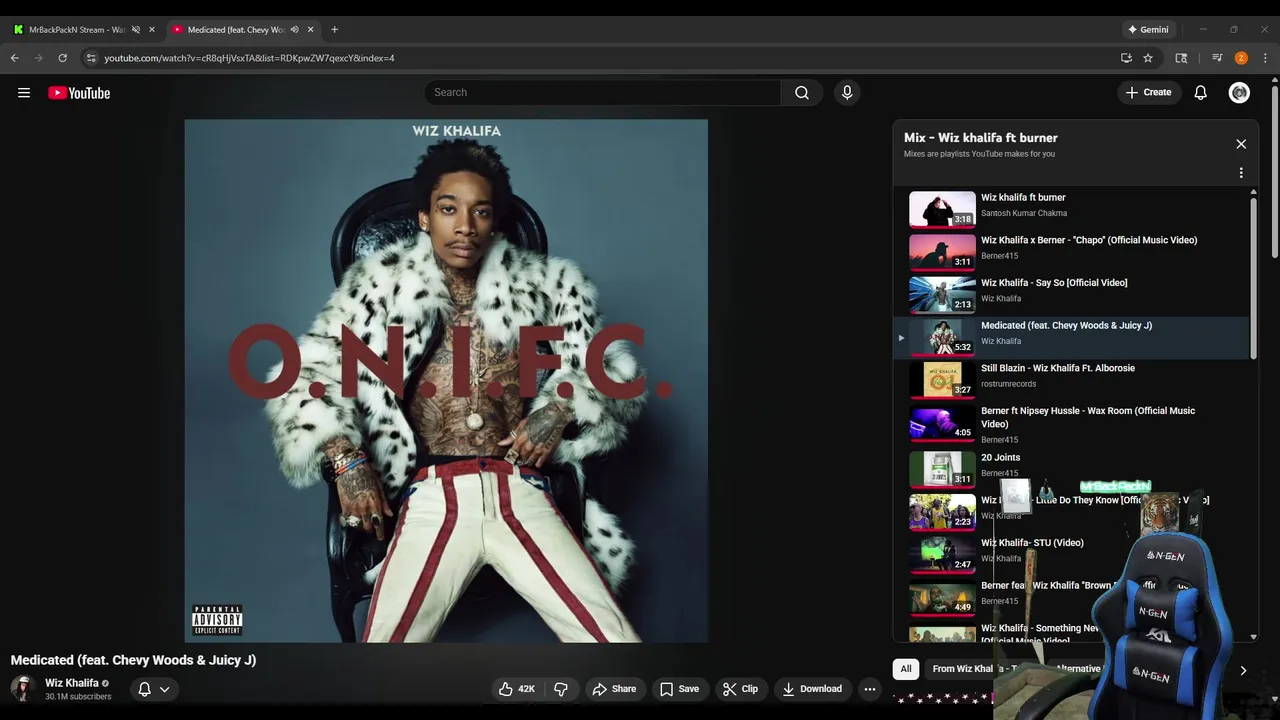Play 'Wiz khalifa ft burner' from playlist

(x=1072, y=209)
